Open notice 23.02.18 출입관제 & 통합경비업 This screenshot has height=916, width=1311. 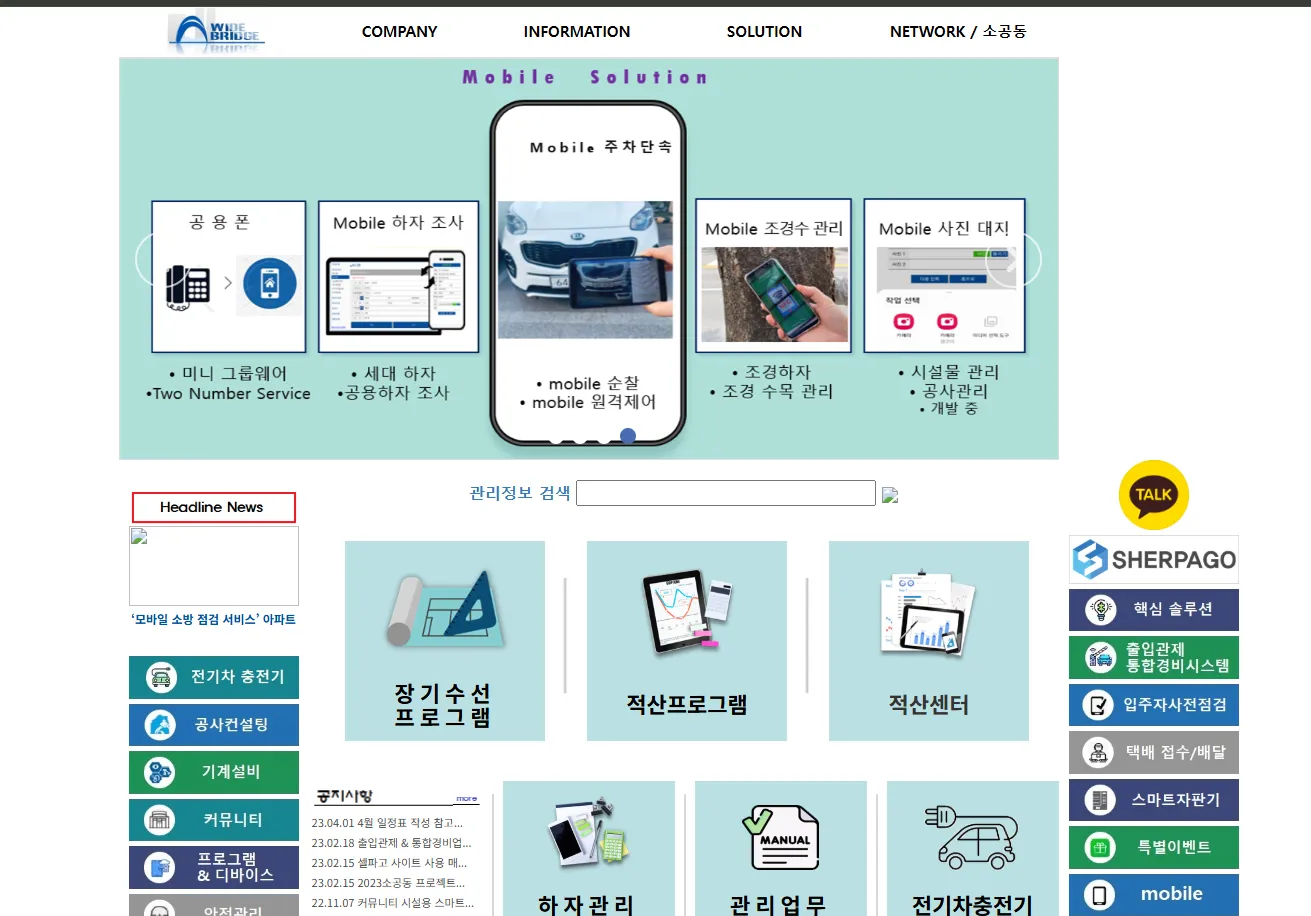[x=391, y=843]
